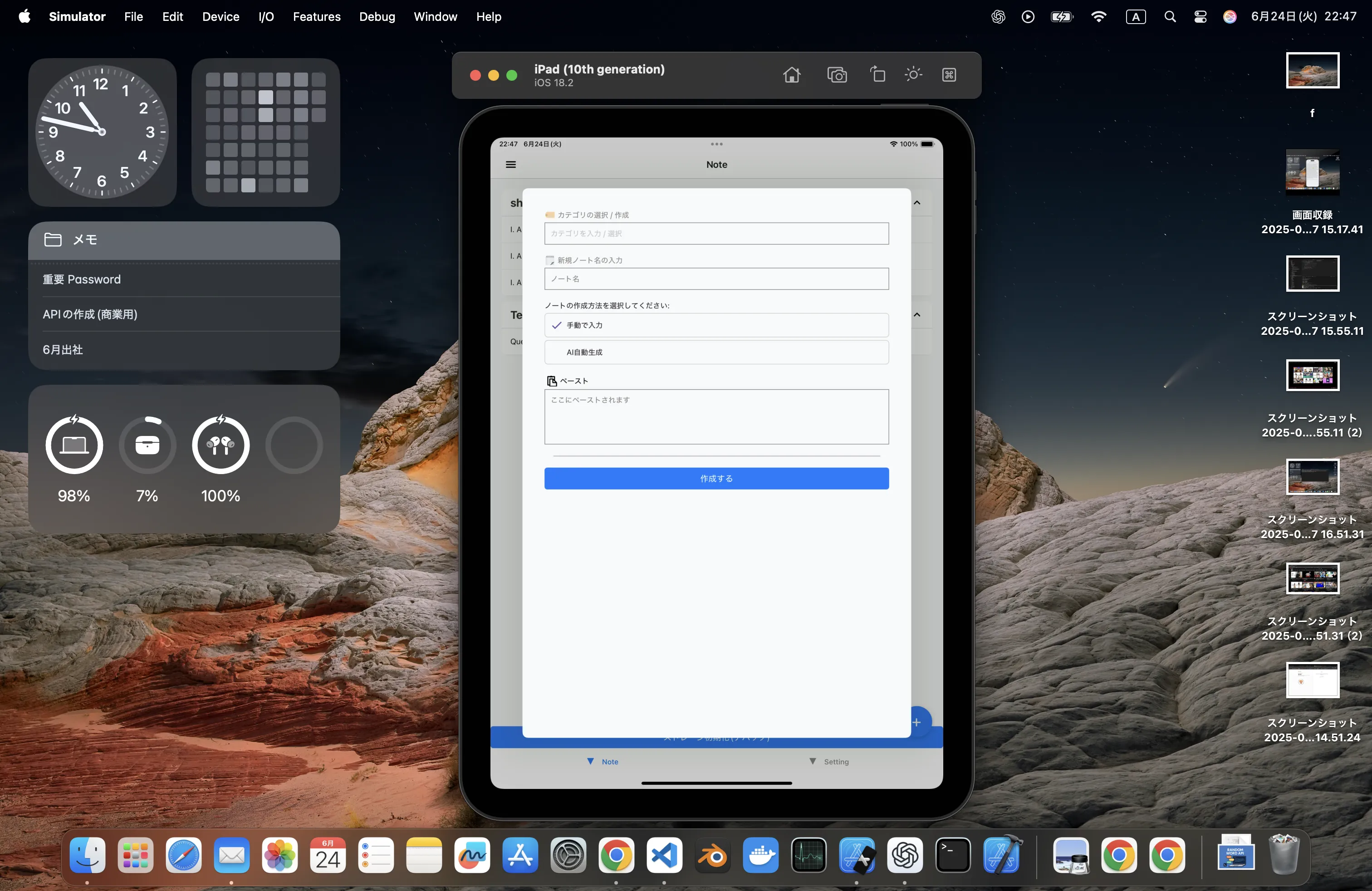The image size is (1372, 891).
Task: Open macOS Control Center toggle icon
Action: (x=1200, y=17)
